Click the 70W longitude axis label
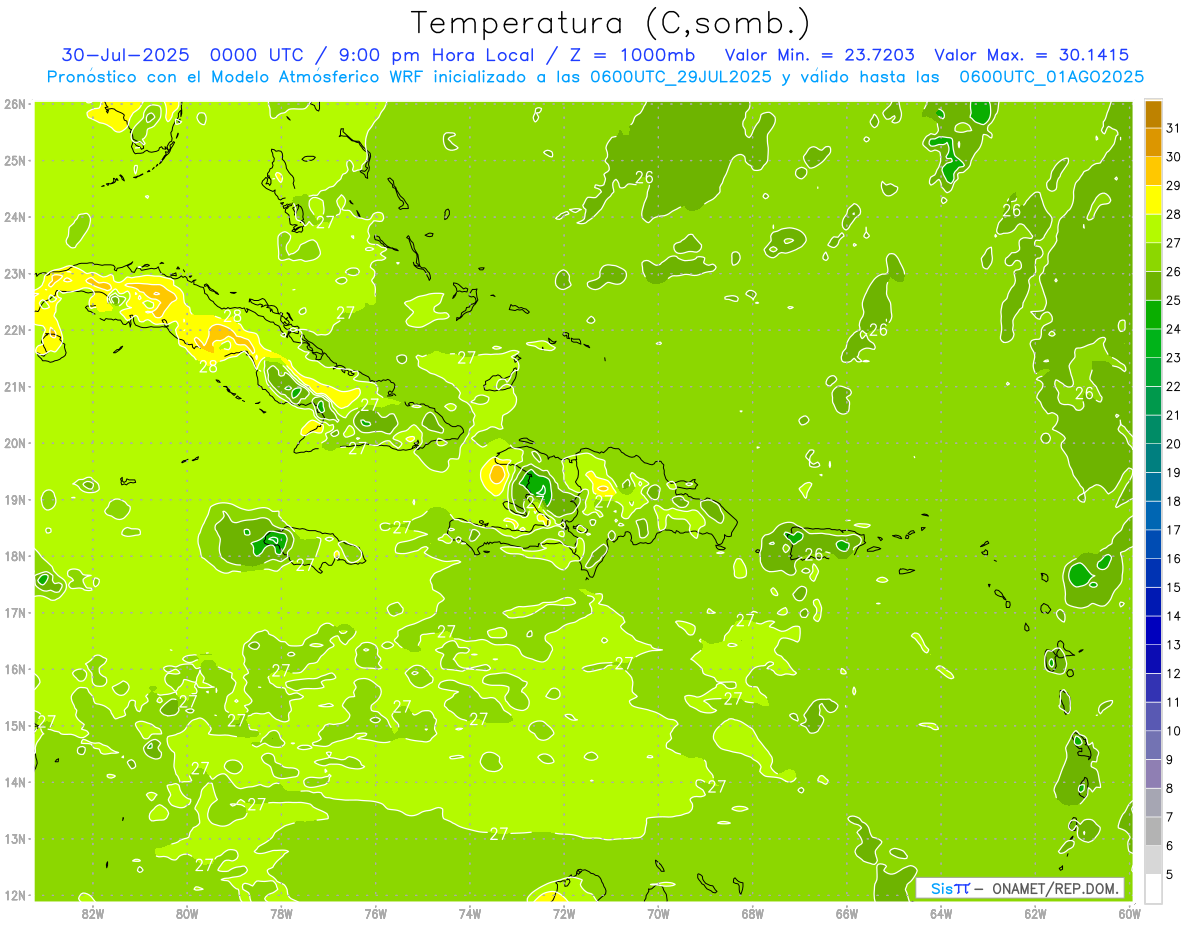This screenshot has height=927, width=1200. pyautogui.click(x=658, y=913)
